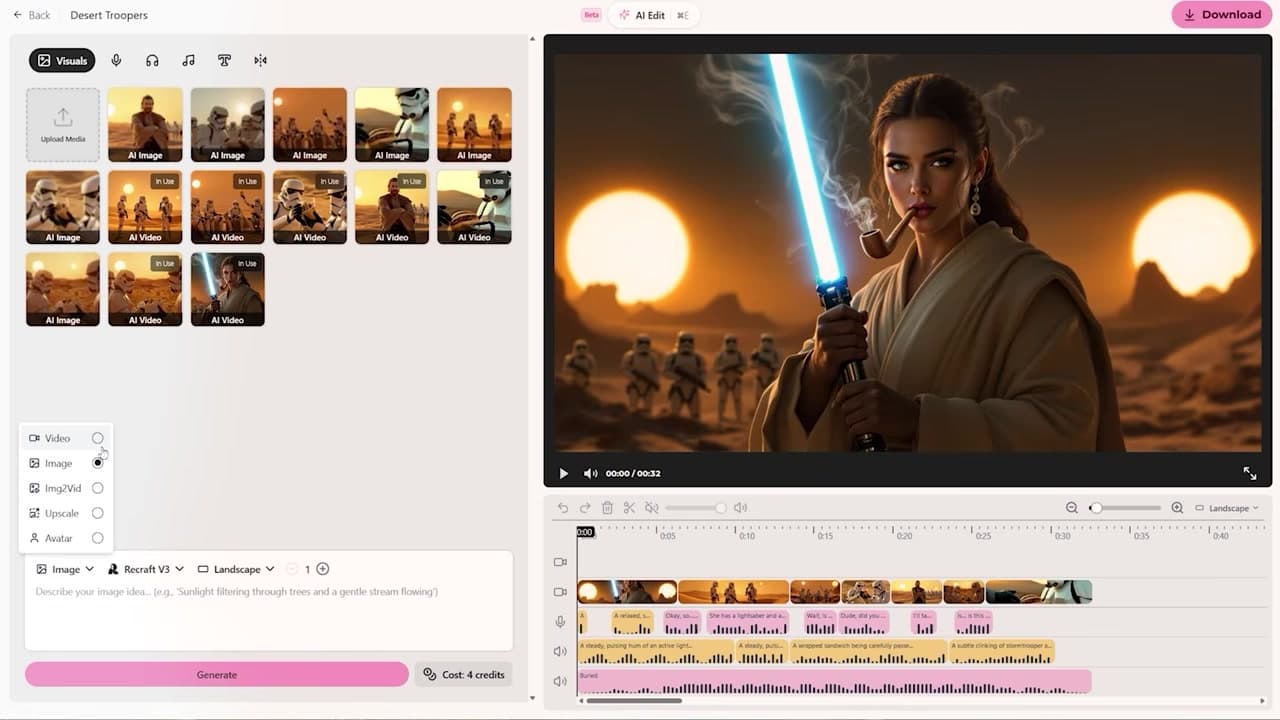Decrease image count with the minus icon
The height and width of the screenshot is (720, 1280).
[x=292, y=569]
